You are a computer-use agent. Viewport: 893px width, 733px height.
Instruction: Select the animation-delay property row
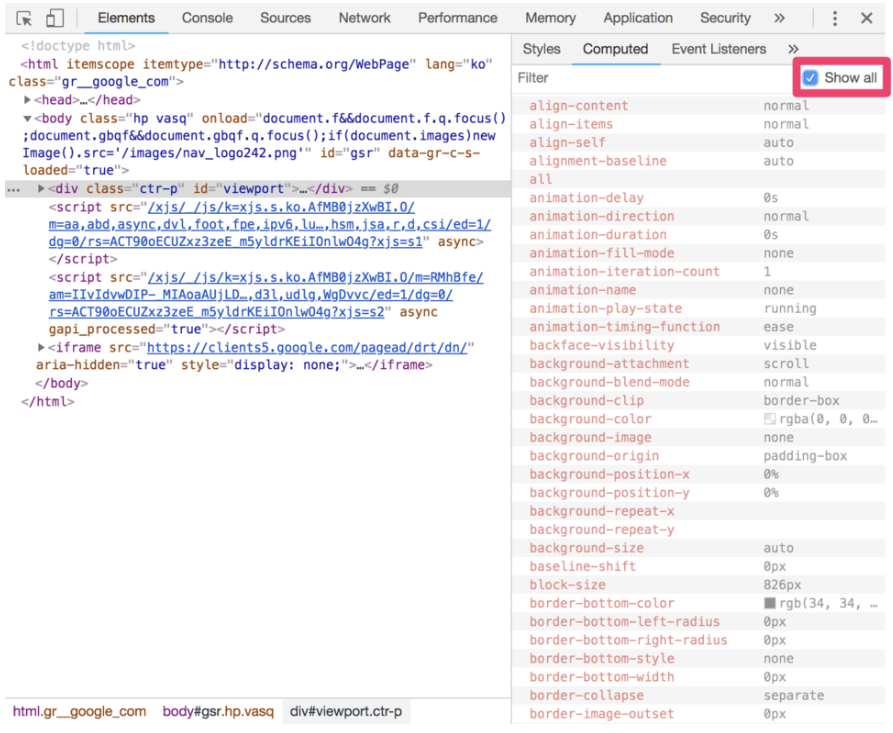click(x=698, y=198)
